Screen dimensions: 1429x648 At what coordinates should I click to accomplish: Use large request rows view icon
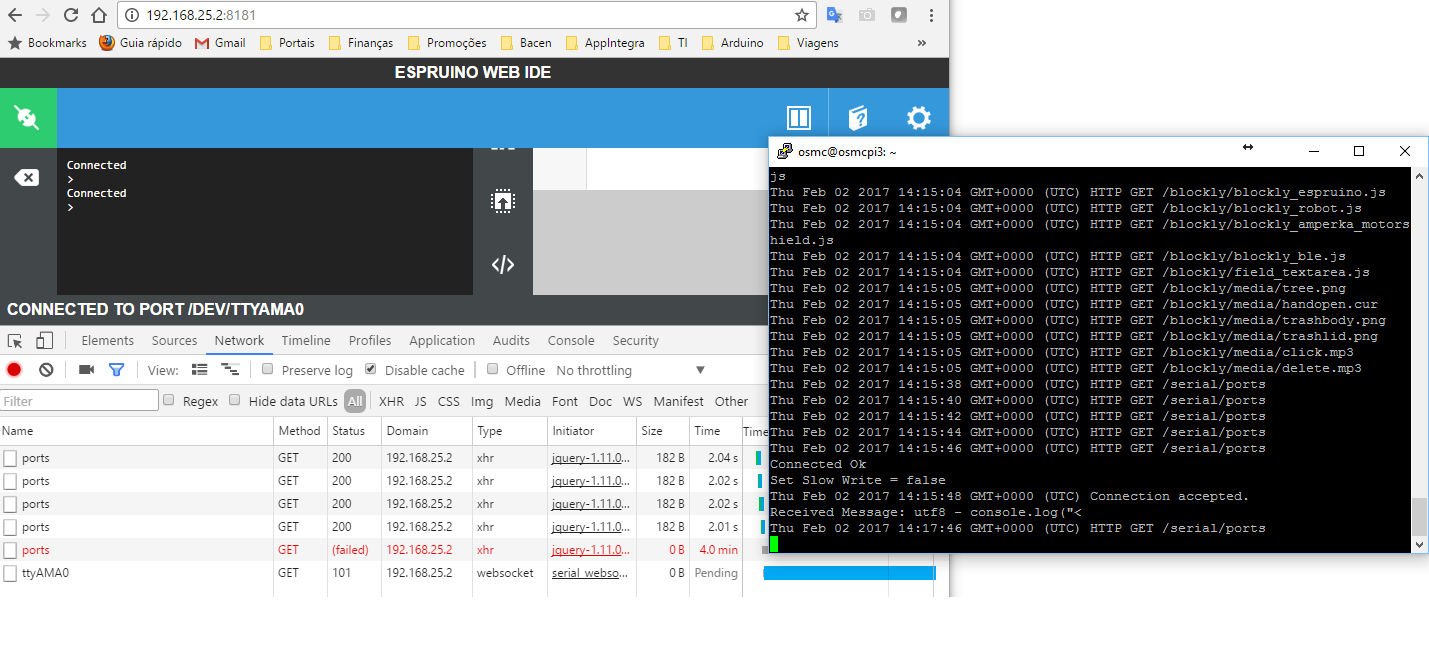pos(199,369)
